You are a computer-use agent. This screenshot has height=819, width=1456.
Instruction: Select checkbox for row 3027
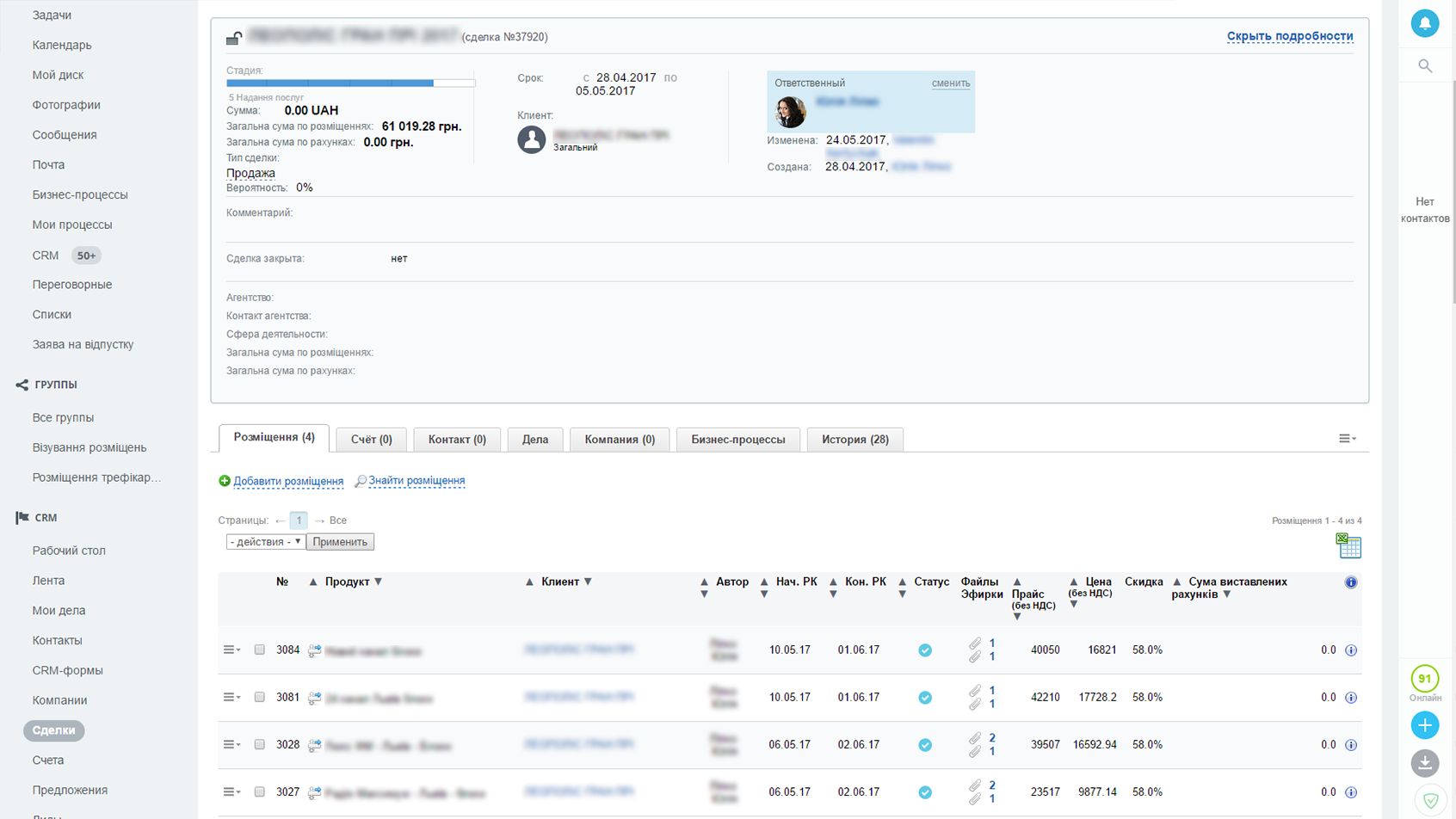click(x=259, y=791)
